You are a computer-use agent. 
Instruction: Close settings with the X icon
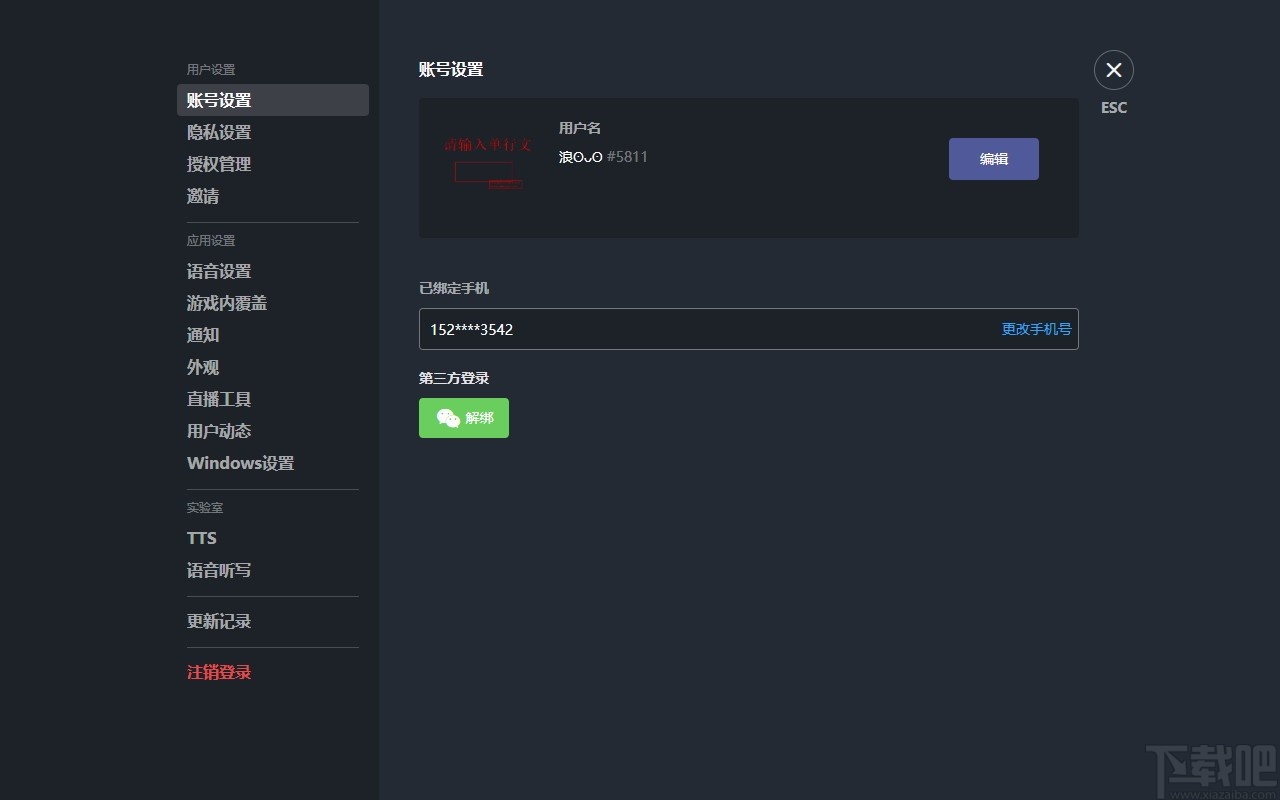pos(1114,70)
